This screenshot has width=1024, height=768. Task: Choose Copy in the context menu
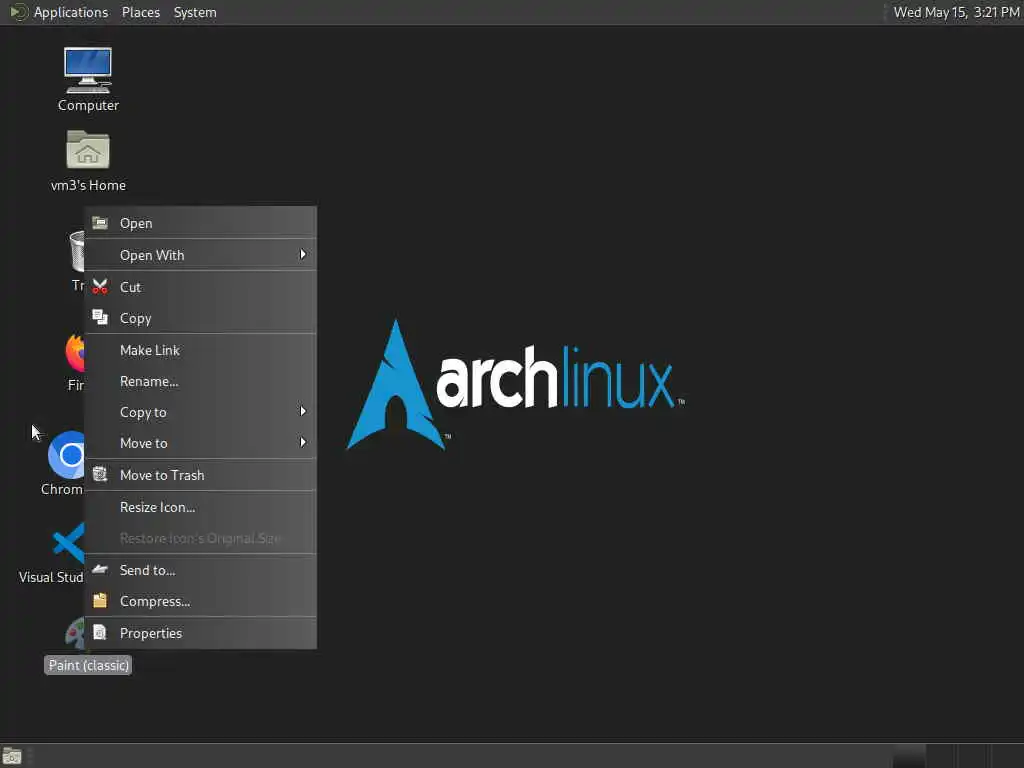click(200, 318)
